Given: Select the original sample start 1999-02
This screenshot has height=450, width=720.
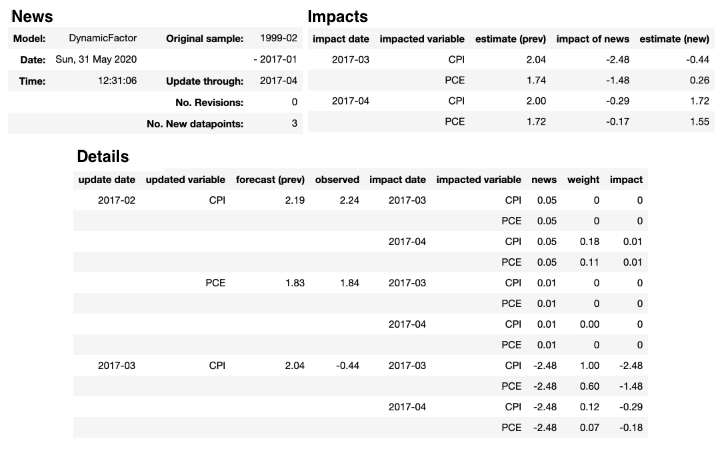Looking at the screenshot, I should [x=277, y=39].
